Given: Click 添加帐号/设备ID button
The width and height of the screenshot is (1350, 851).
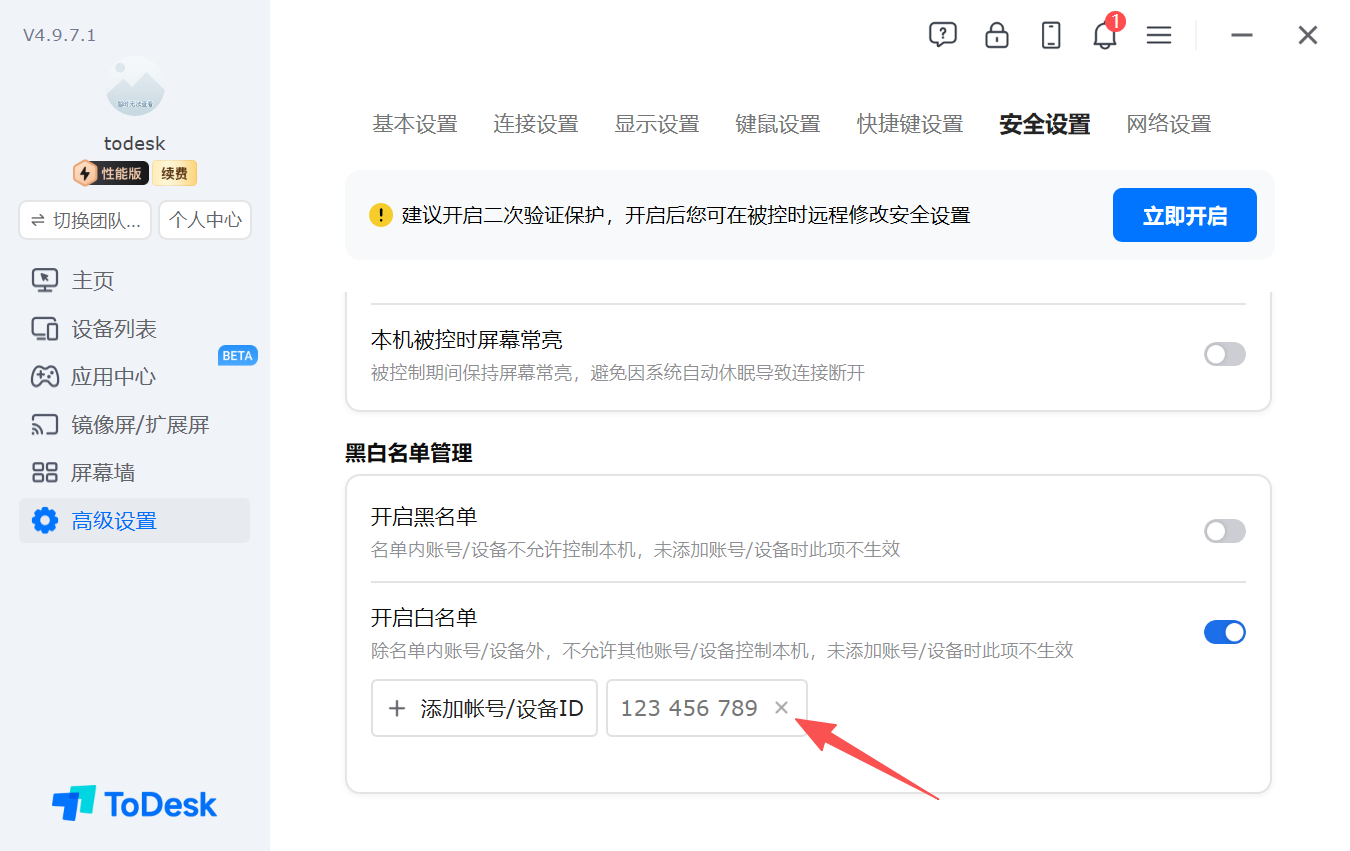Looking at the screenshot, I should pyautogui.click(x=484, y=708).
